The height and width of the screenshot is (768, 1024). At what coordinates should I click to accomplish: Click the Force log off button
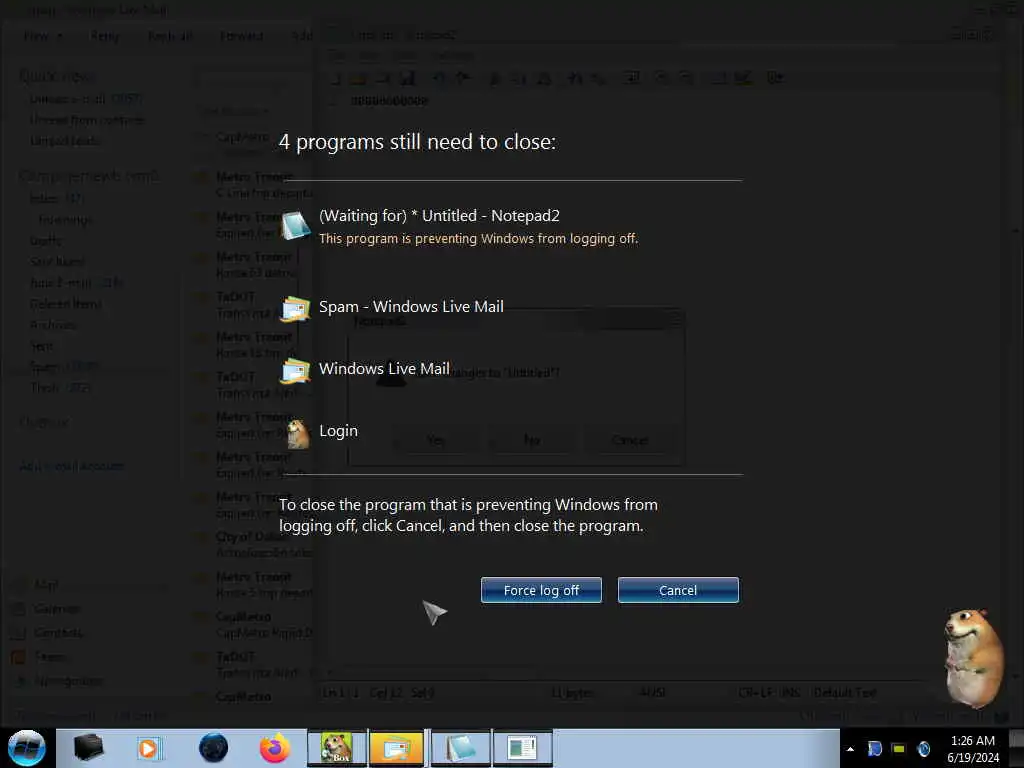(541, 590)
